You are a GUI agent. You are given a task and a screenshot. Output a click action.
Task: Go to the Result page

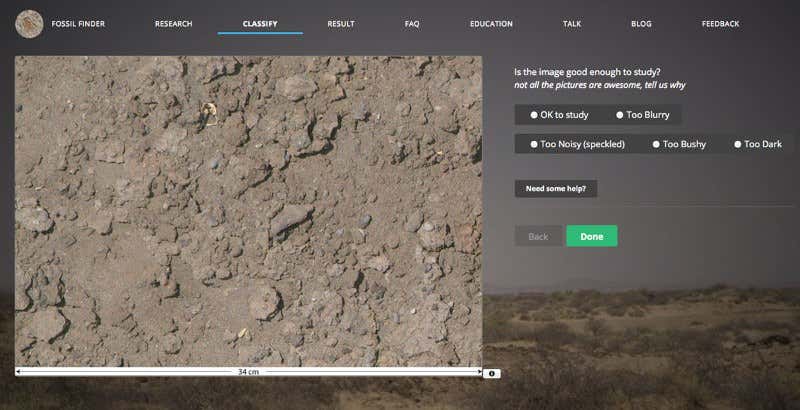pos(341,23)
